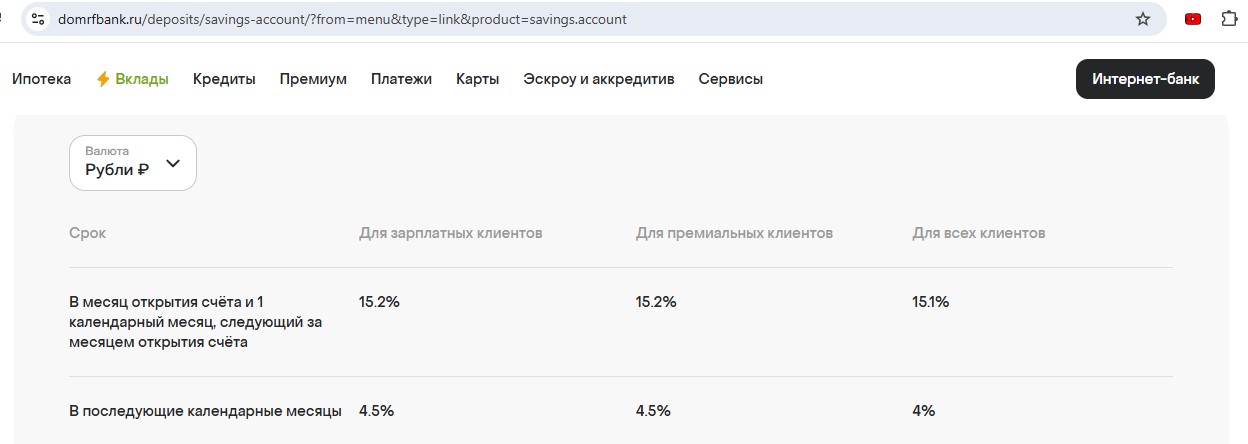Expand the Валюта currency dropdown chevron
The width and height of the screenshot is (1248, 444).
coord(173,163)
